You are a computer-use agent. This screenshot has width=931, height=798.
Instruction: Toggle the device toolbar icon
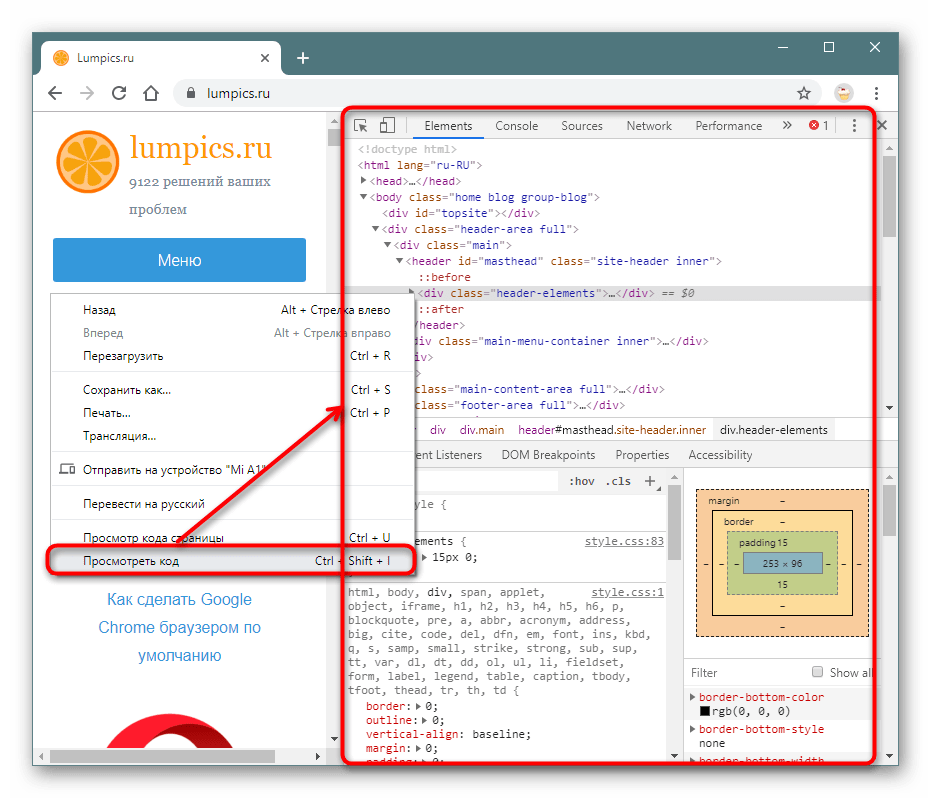[x=388, y=126]
